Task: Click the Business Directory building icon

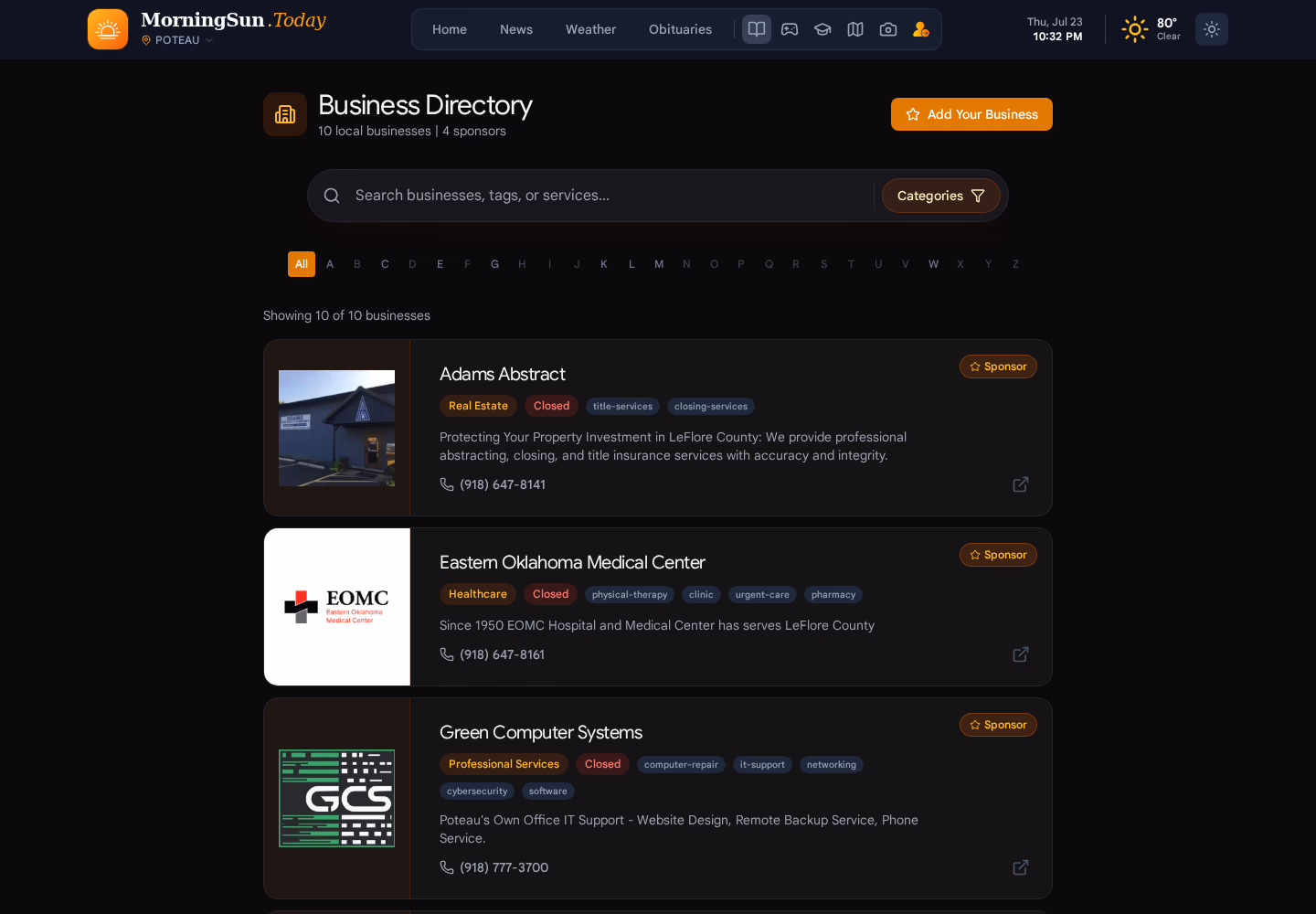Action: (x=285, y=114)
